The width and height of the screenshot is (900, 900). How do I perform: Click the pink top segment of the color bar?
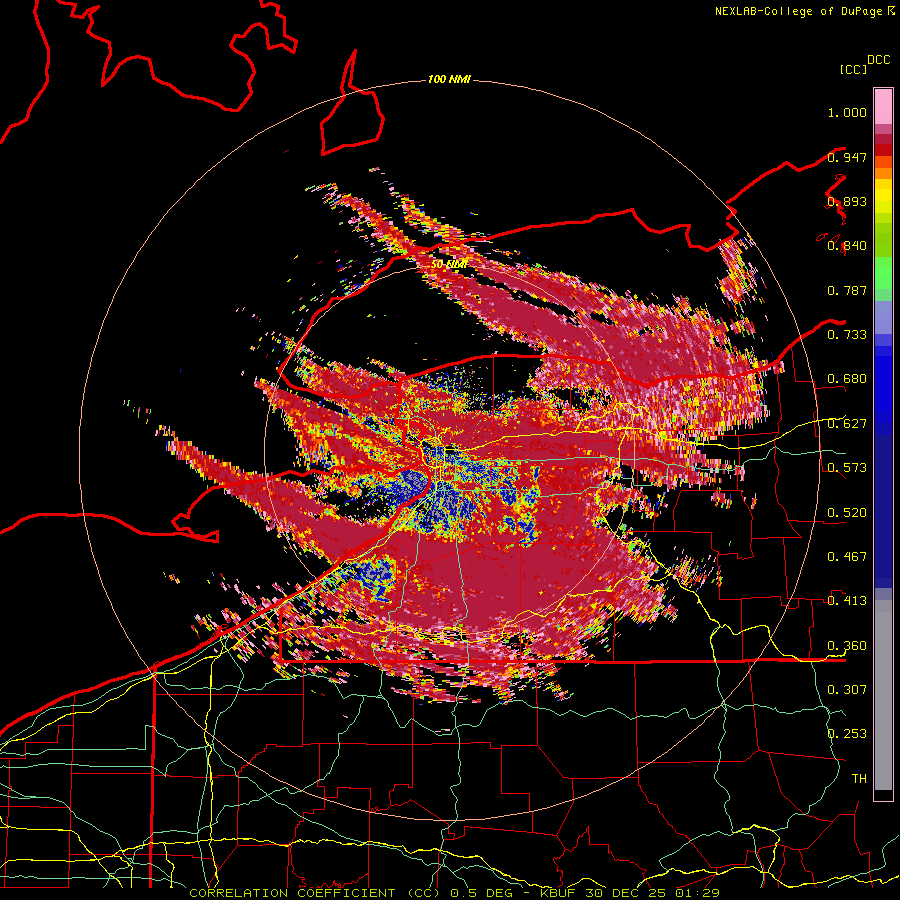[x=883, y=107]
